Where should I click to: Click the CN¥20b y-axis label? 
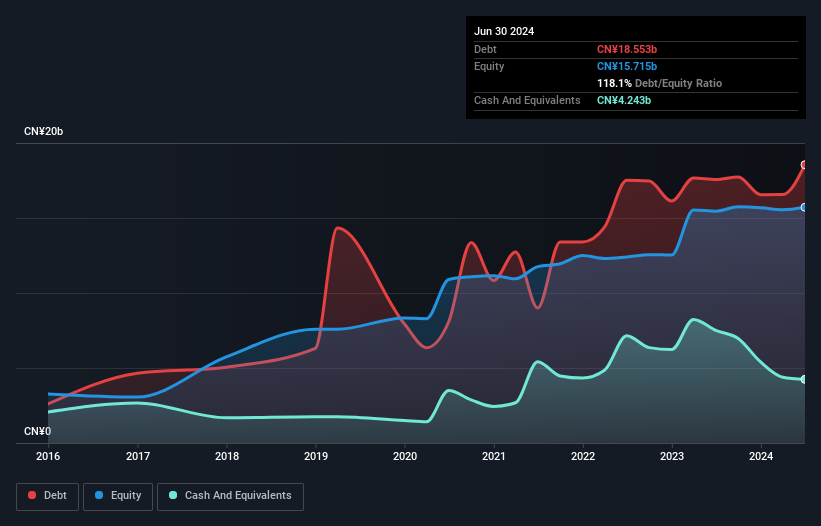43,131
